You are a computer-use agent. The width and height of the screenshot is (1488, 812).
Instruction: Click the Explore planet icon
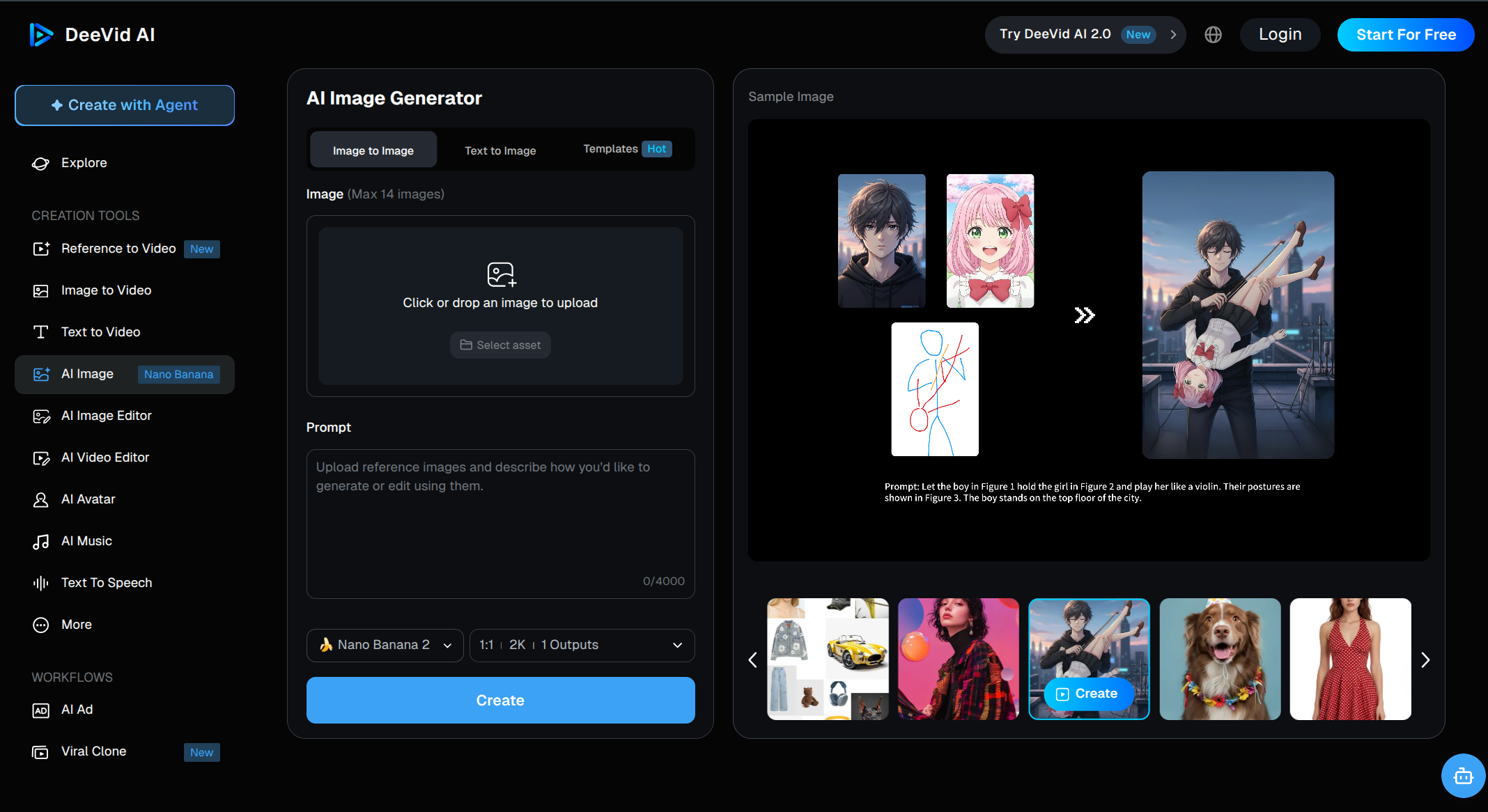pyautogui.click(x=41, y=163)
